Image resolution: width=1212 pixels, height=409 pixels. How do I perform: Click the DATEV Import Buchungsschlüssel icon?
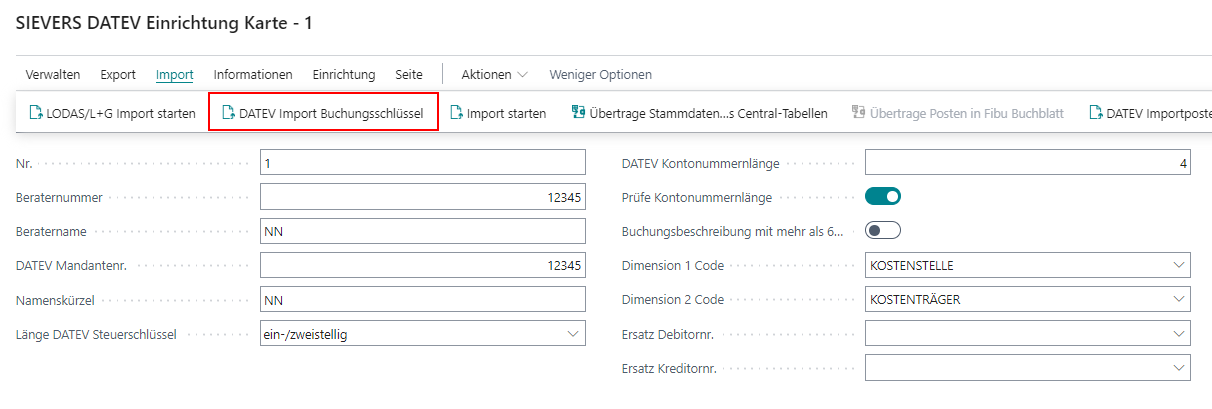228,113
